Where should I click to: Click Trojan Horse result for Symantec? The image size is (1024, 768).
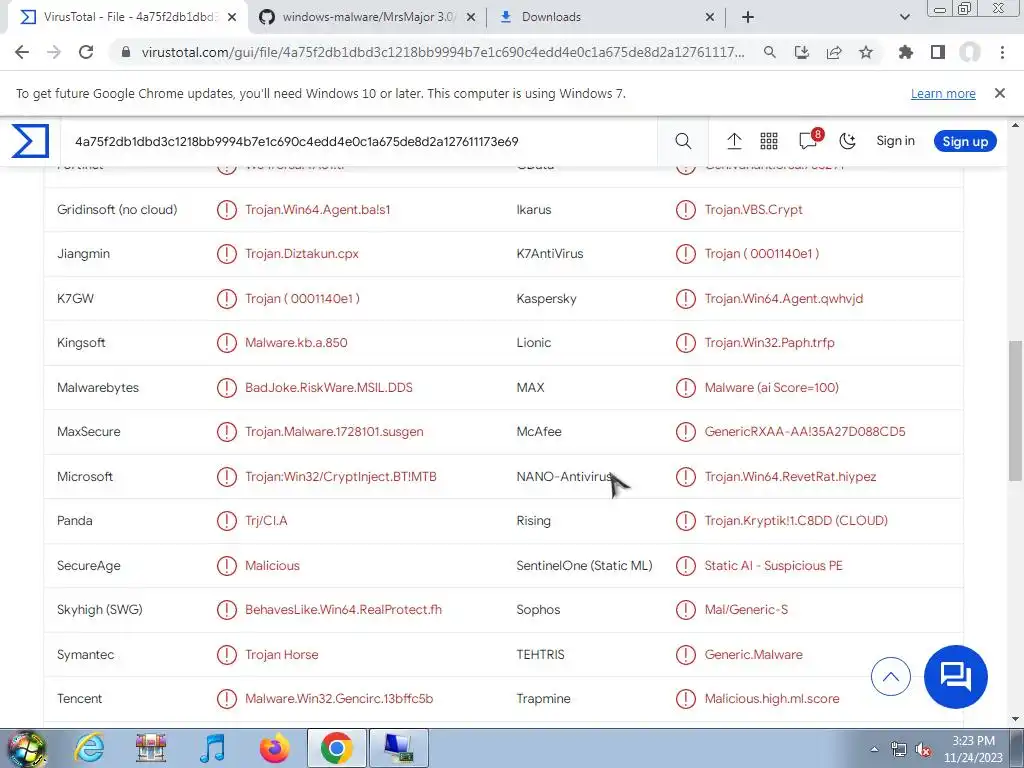click(x=281, y=654)
